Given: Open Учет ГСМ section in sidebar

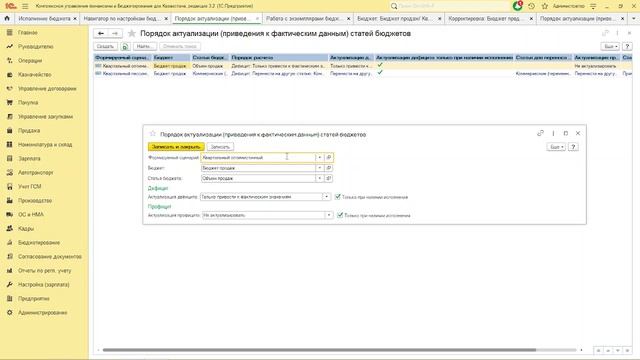Looking at the screenshot, I should [29, 187].
